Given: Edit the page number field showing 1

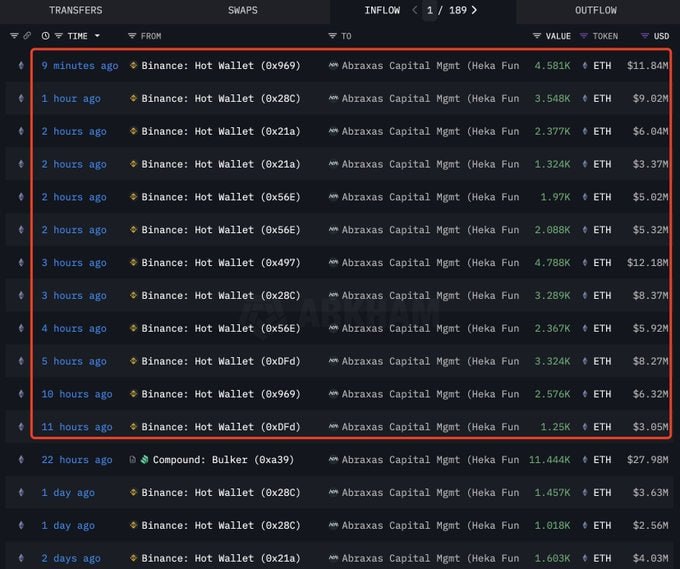Looking at the screenshot, I should pyautogui.click(x=430, y=10).
